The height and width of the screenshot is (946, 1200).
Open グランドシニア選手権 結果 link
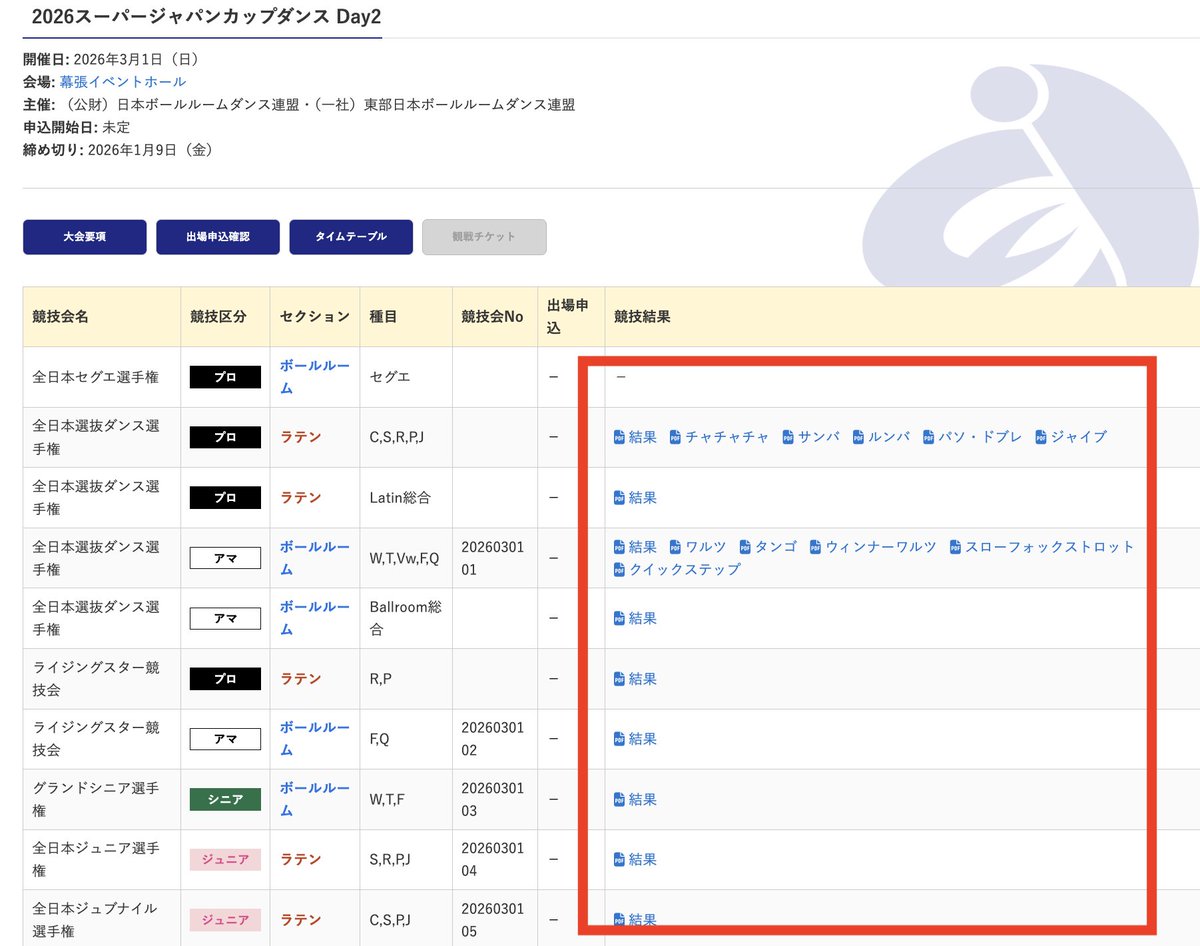tap(634, 799)
